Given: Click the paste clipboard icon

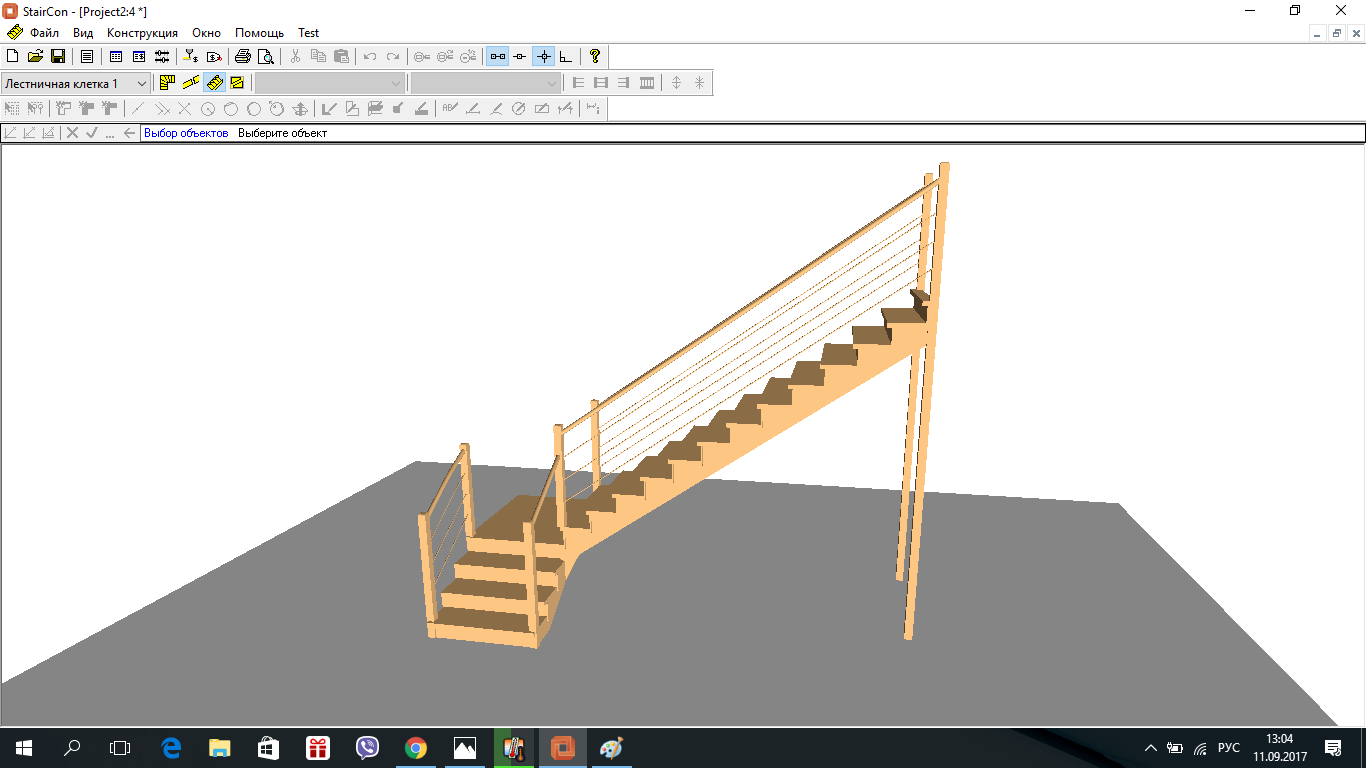Looking at the screenshot, I should tap(341, 57).
